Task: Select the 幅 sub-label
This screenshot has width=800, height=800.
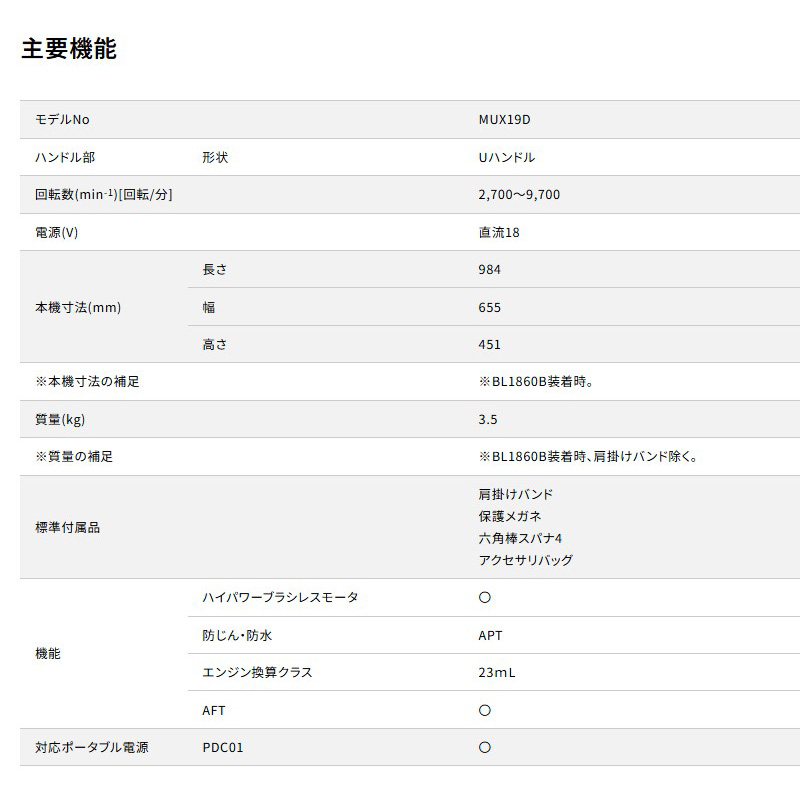Action: (x=209, y=307)
